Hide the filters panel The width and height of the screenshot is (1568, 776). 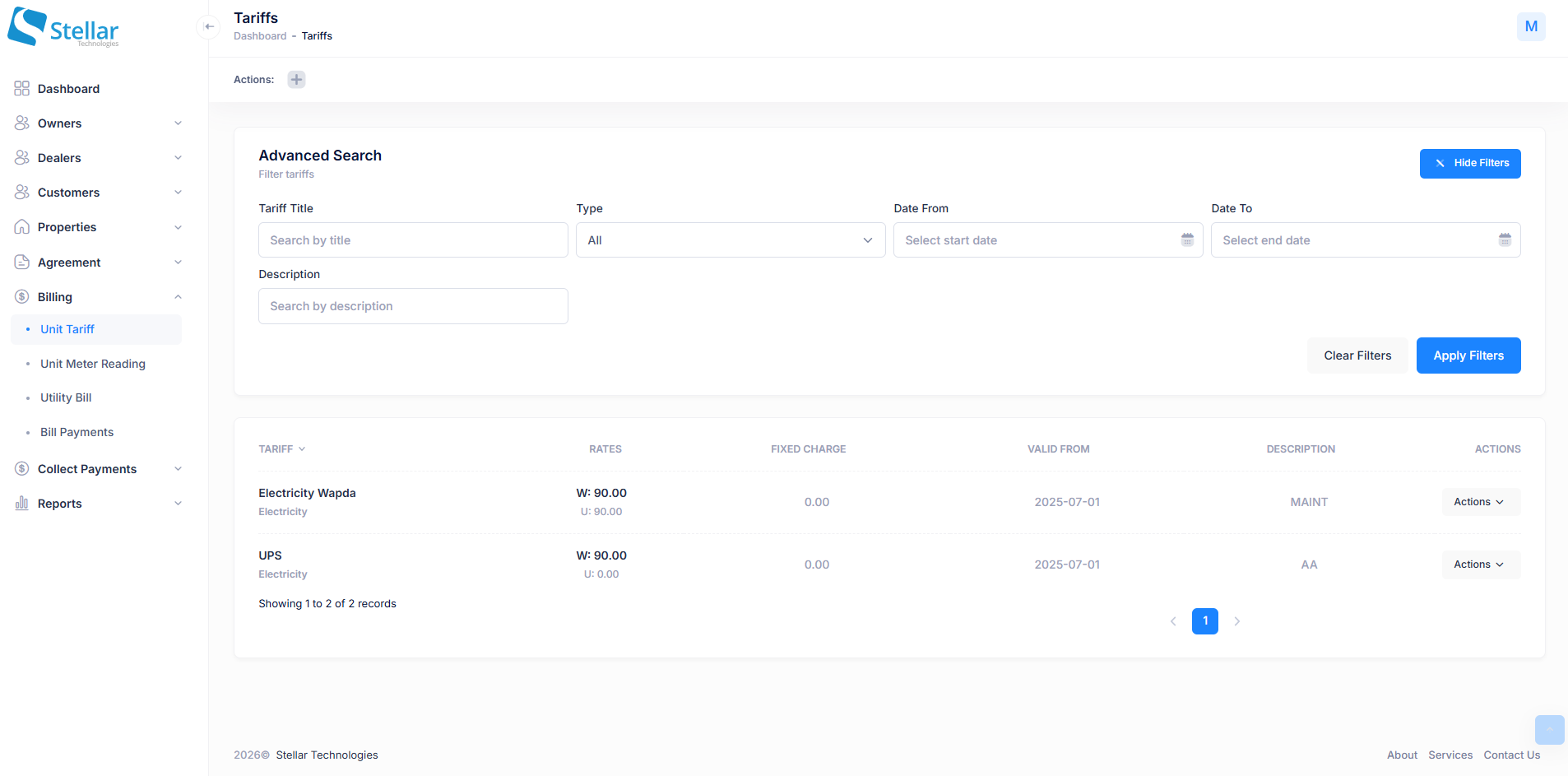(x=1469, y=164)
